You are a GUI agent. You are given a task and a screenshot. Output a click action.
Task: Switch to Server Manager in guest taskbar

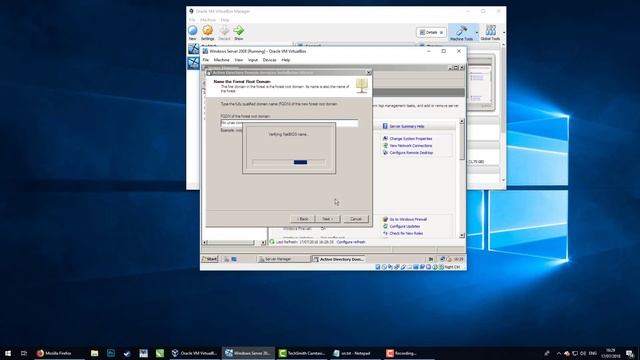283,259
